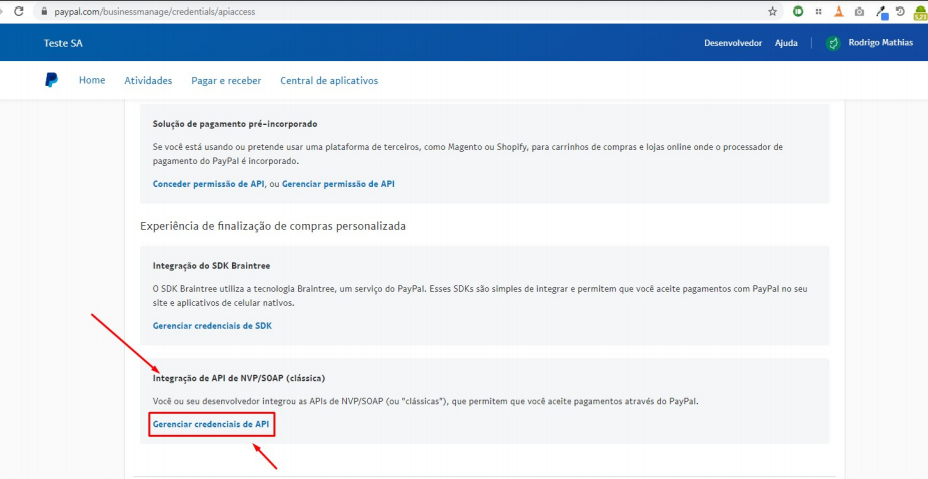928x479 pixels.
Task: Click Conceder permissão de API link
Action: coord(208,184)
